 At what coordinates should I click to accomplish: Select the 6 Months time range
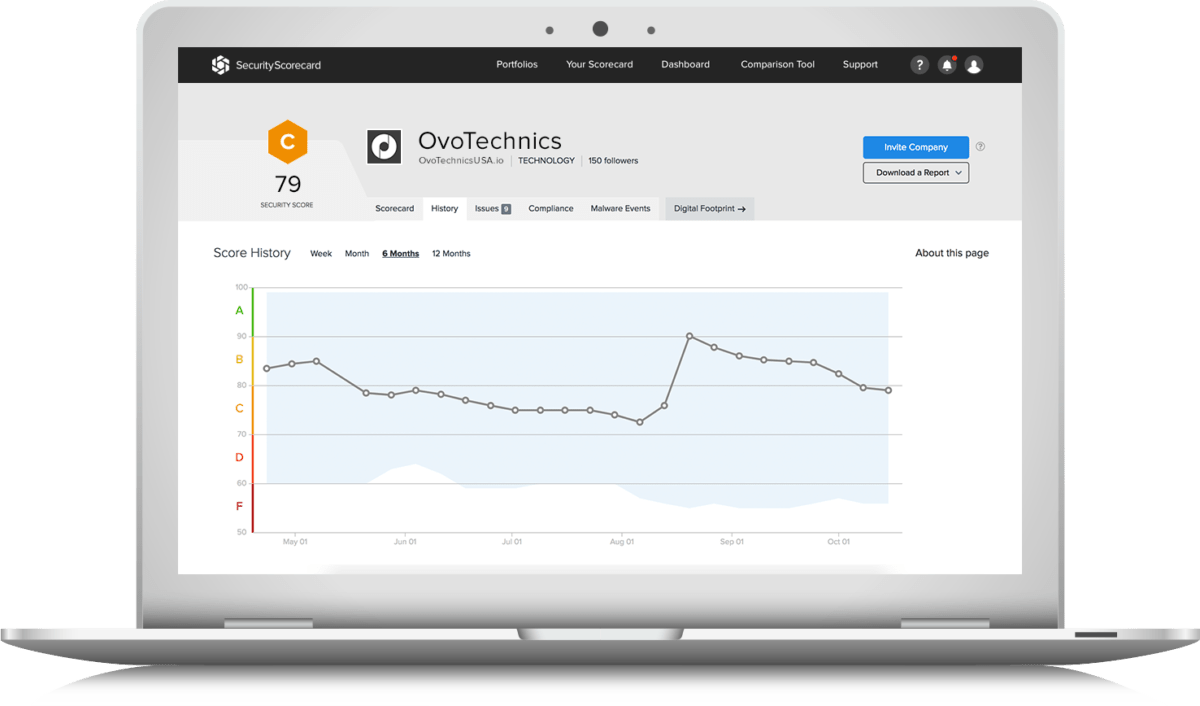(401, 254)
